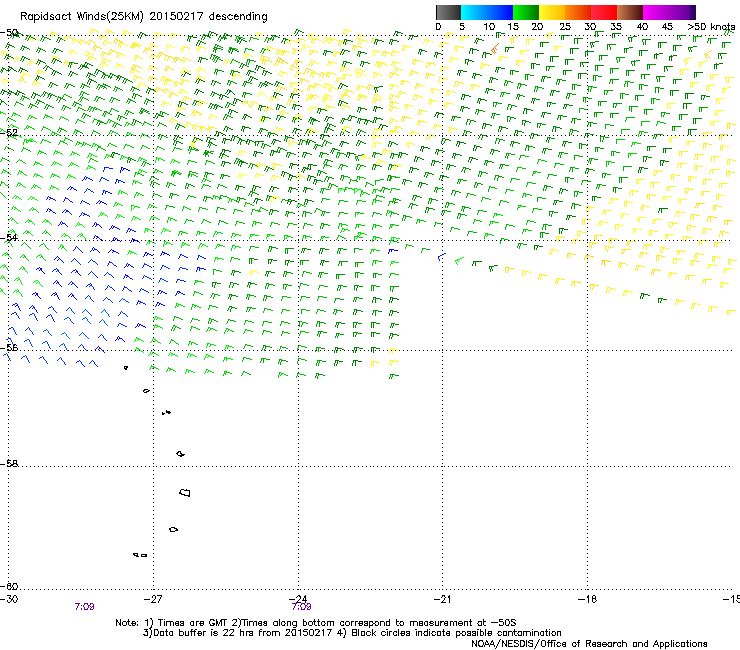Click the island outline just above the -58 line
The width and height of the screenshot is (740, 650).
pos(180,454)
